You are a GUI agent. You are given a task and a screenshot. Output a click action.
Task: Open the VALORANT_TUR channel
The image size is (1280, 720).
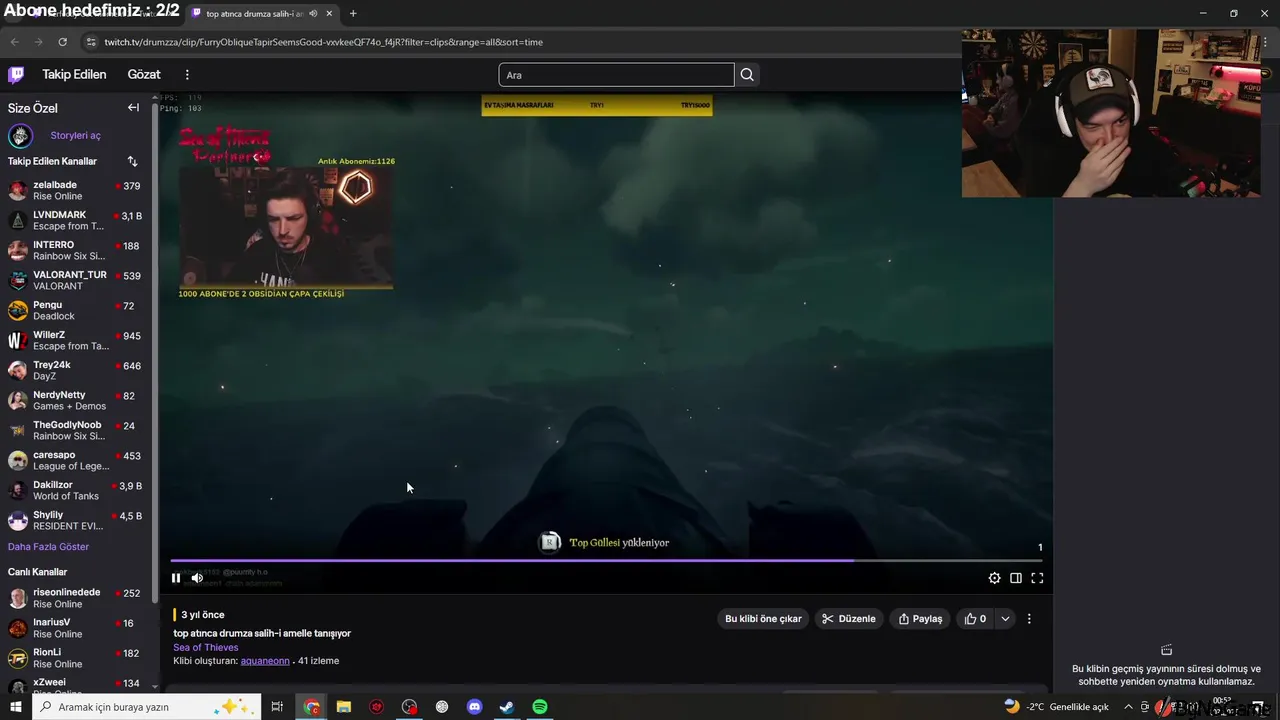[78, 280]
